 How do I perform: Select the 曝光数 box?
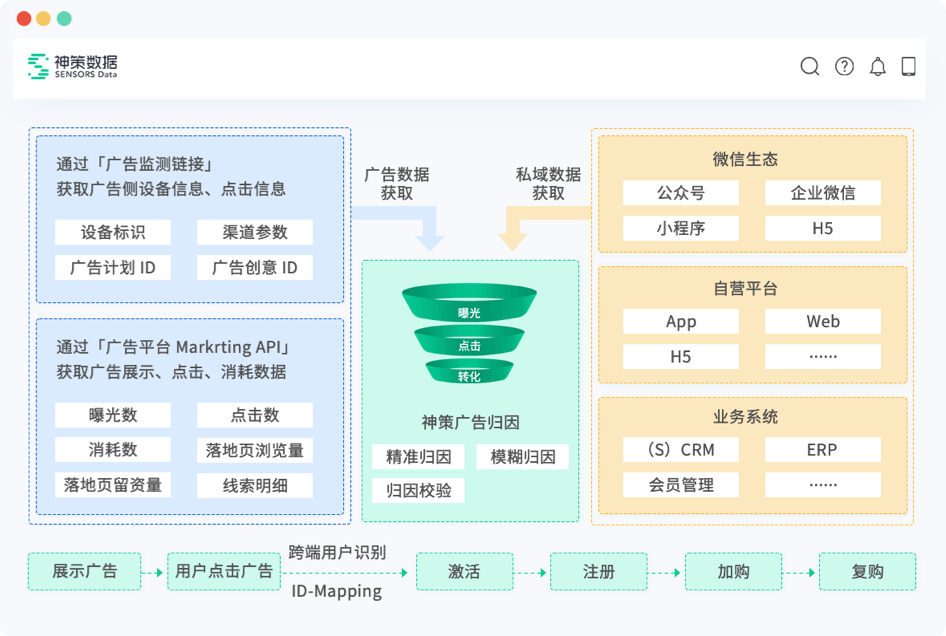[113, 415]
